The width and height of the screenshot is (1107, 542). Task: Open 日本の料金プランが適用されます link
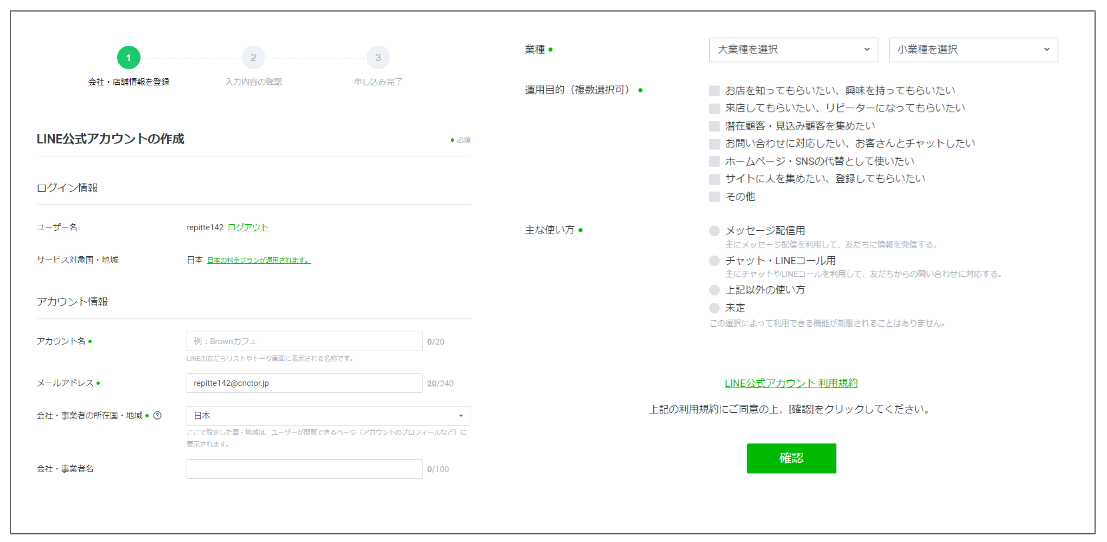(259, 260)
